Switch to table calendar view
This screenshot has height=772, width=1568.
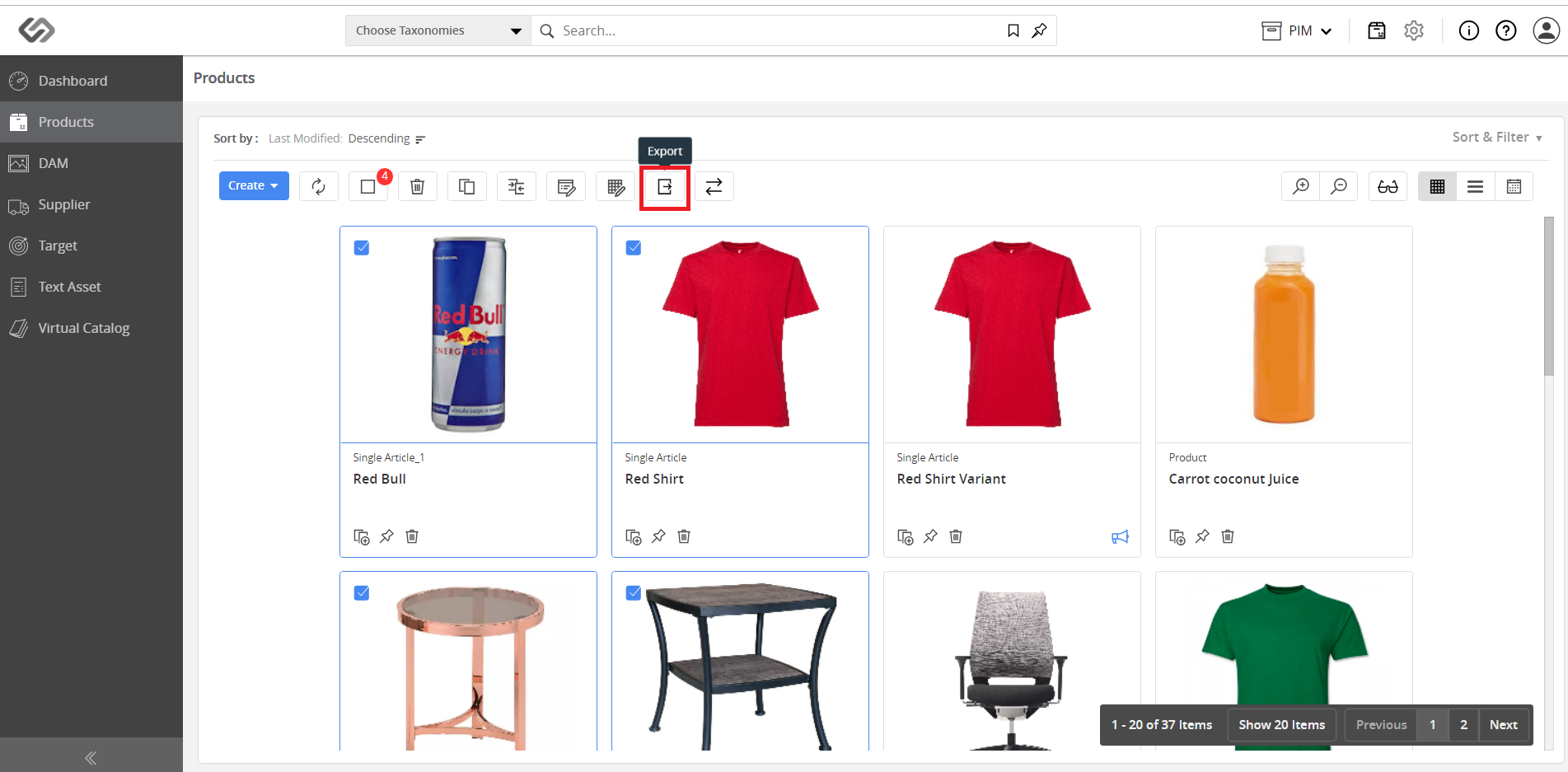coord(1514,187)
